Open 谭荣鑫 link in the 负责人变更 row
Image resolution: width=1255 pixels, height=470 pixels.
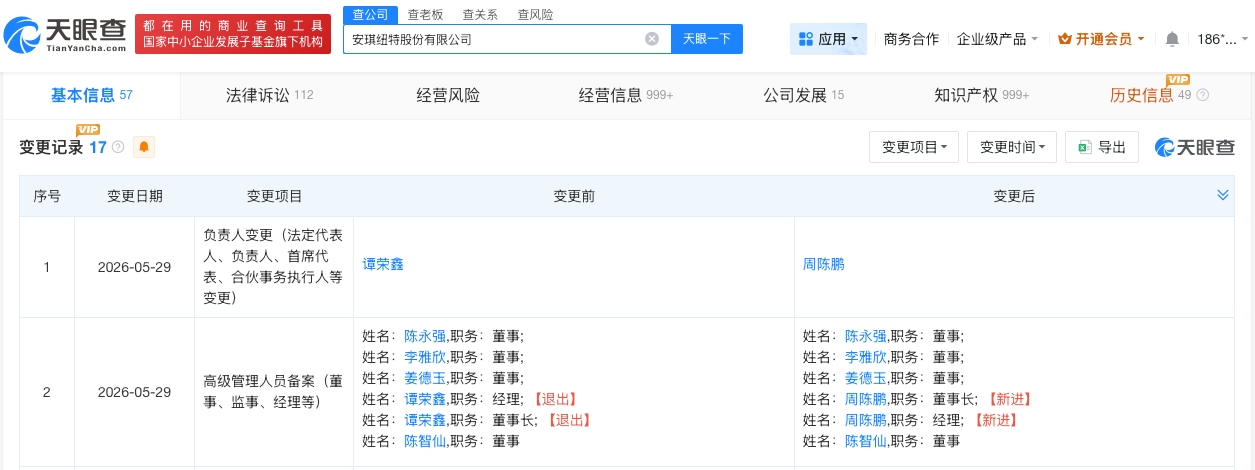coord(383,265)
